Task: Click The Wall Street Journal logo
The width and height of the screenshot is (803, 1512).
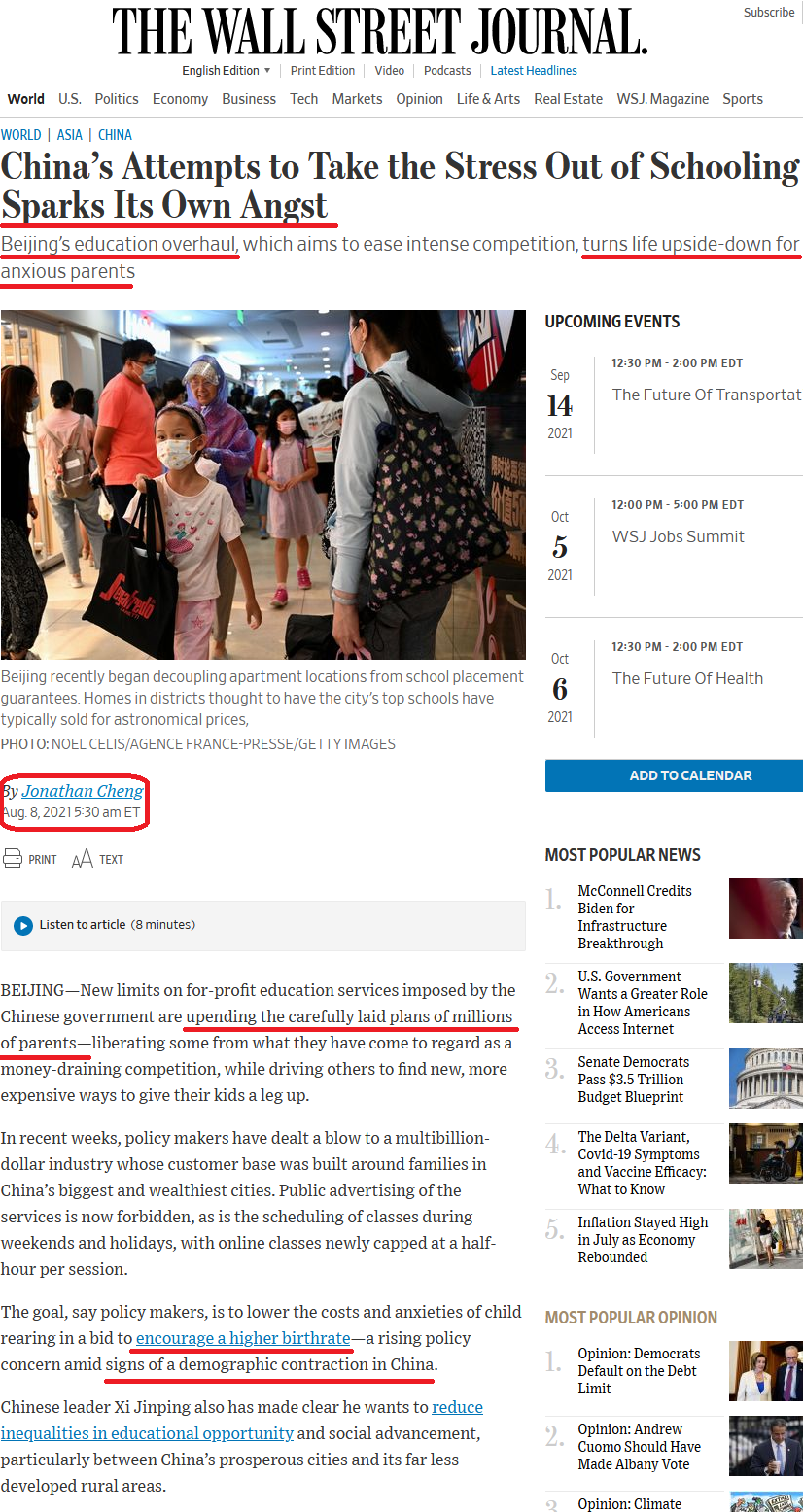Action: click(380, 31)
